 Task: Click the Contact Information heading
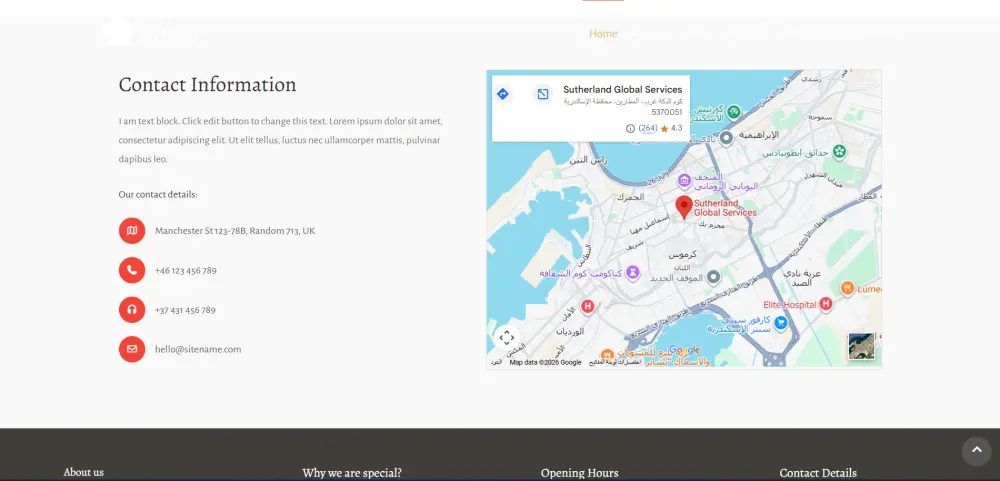point(207,84)
